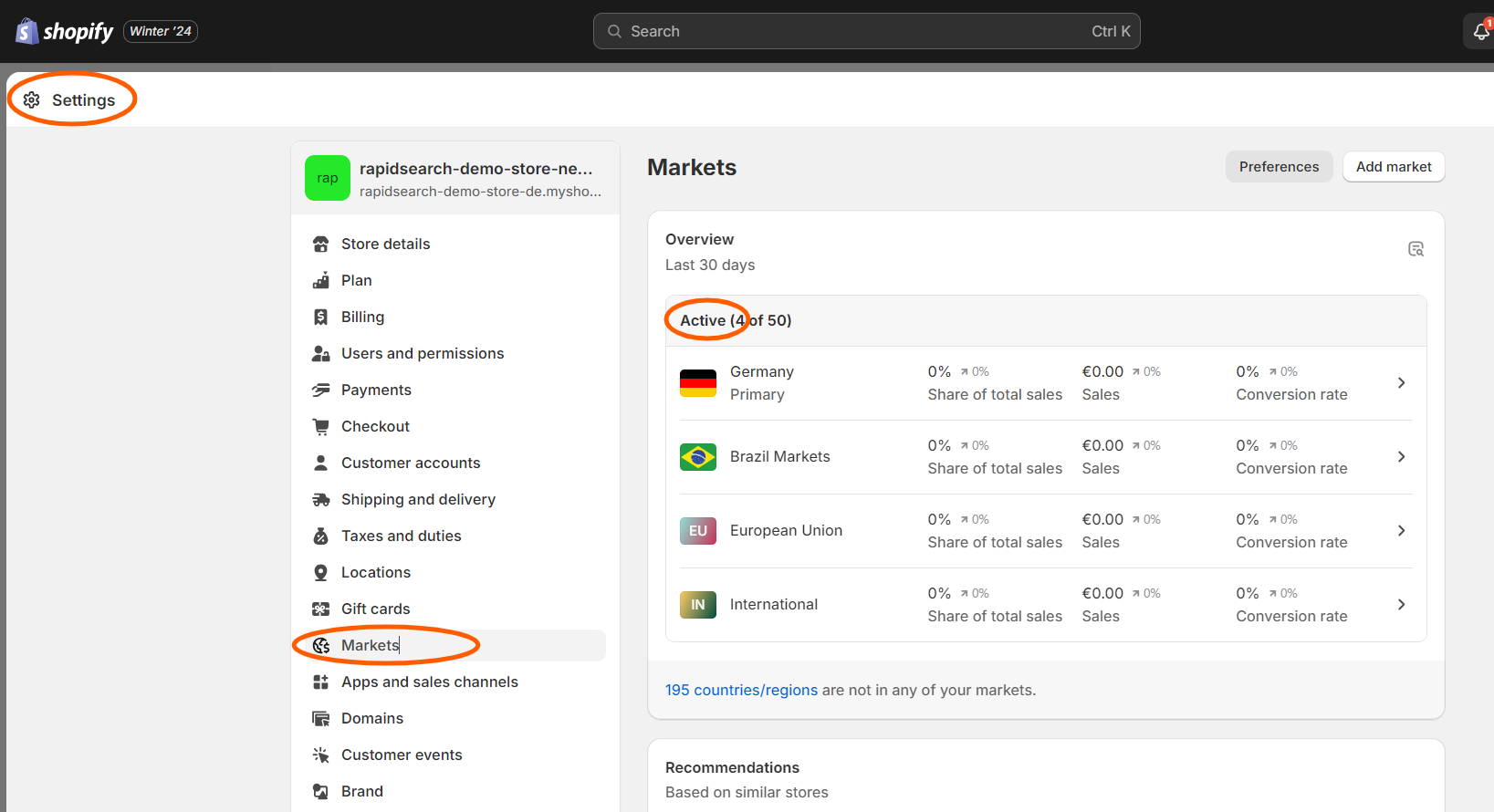Click the Winter '24 edition badge

(x=161, y=31)
